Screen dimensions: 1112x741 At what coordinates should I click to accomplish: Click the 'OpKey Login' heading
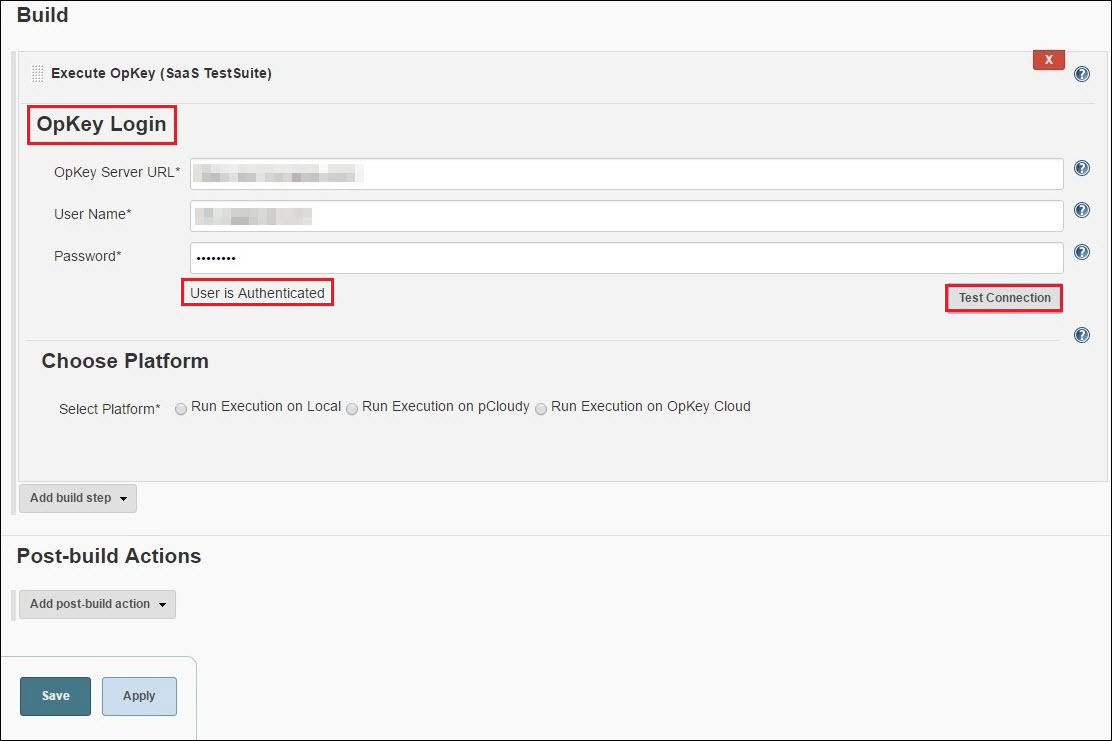(101, 124)
